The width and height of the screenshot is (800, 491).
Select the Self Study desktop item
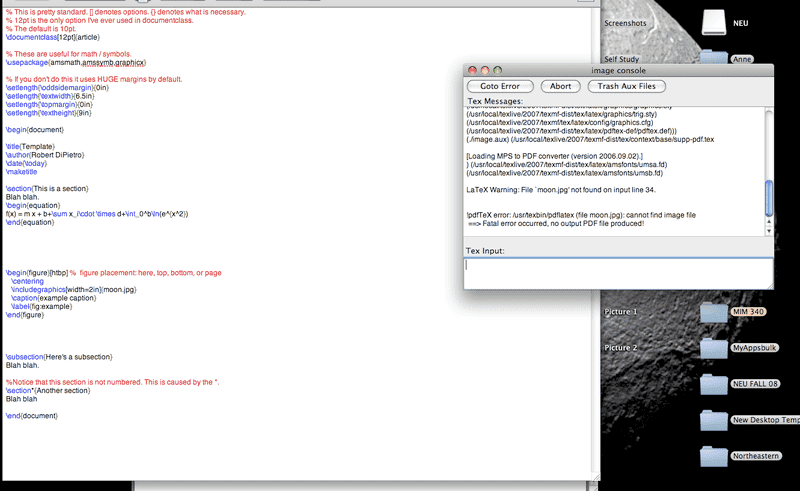[622, 61]
